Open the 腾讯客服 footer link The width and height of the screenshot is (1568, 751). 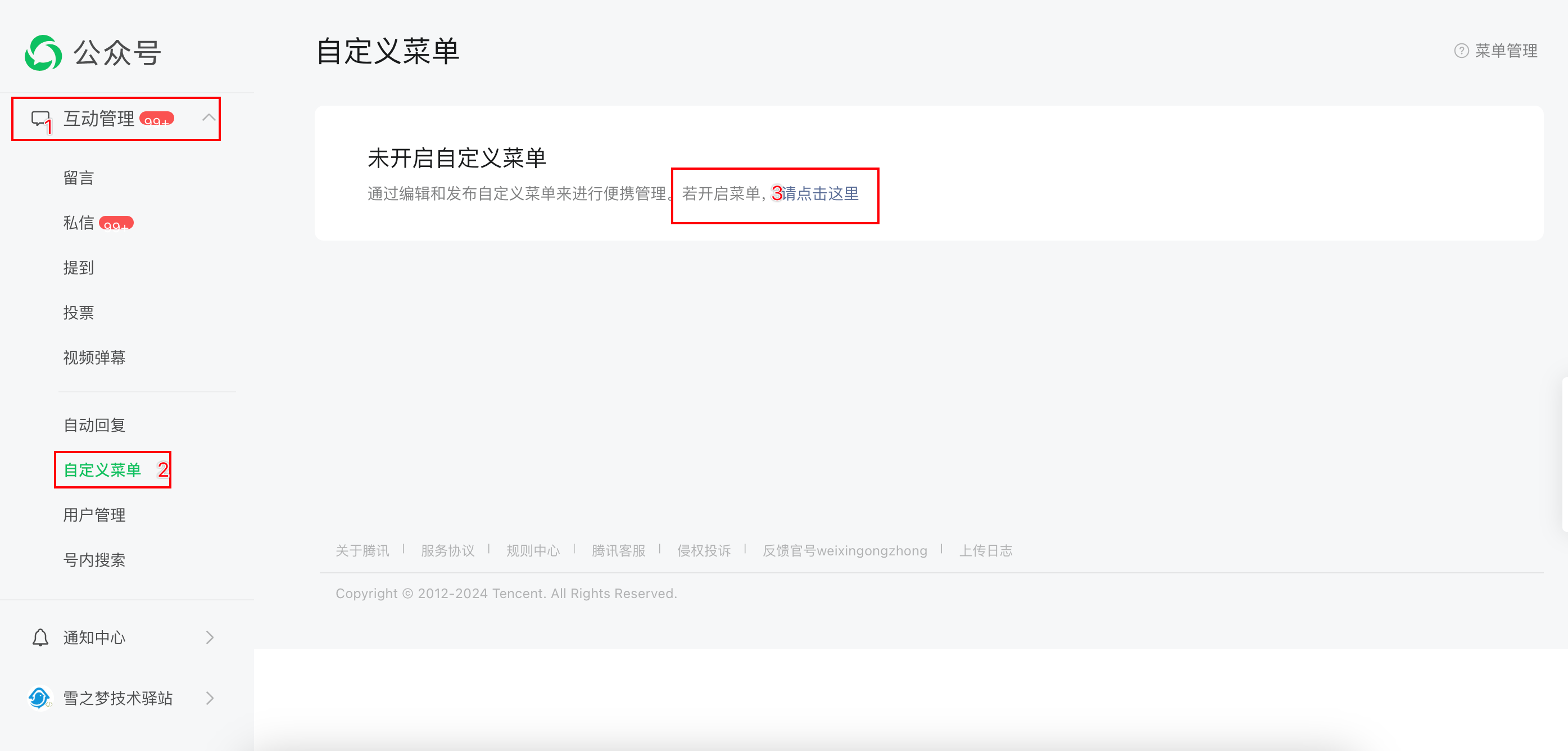(618, 551)
